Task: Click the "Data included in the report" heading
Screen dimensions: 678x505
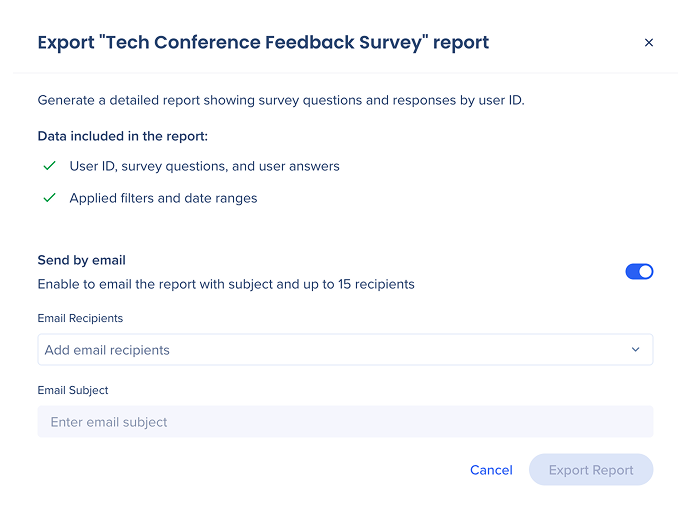Action: [122, 136]
